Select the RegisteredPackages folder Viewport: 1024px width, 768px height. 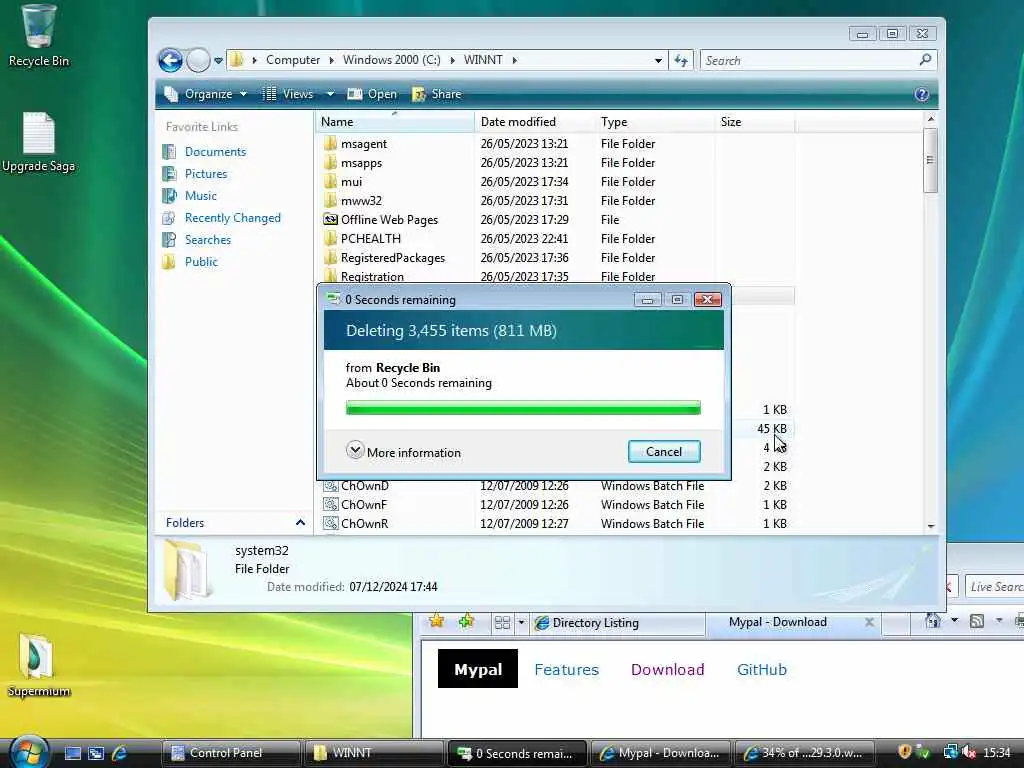(392, 257)
